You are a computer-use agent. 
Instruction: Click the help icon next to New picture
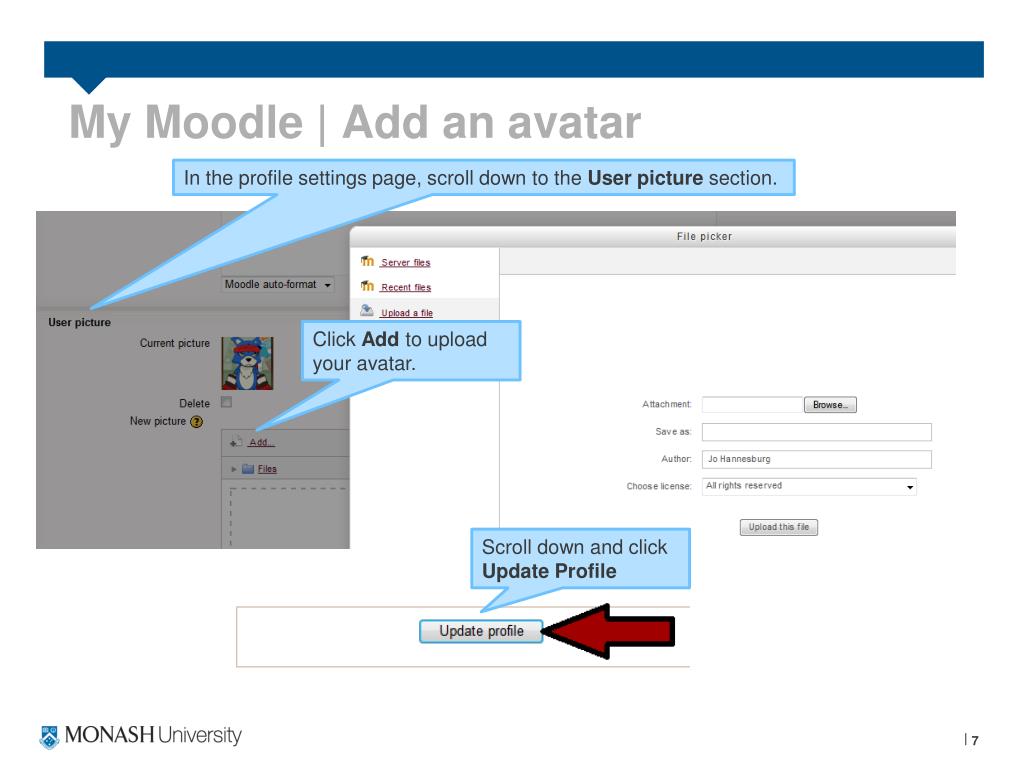197,422
